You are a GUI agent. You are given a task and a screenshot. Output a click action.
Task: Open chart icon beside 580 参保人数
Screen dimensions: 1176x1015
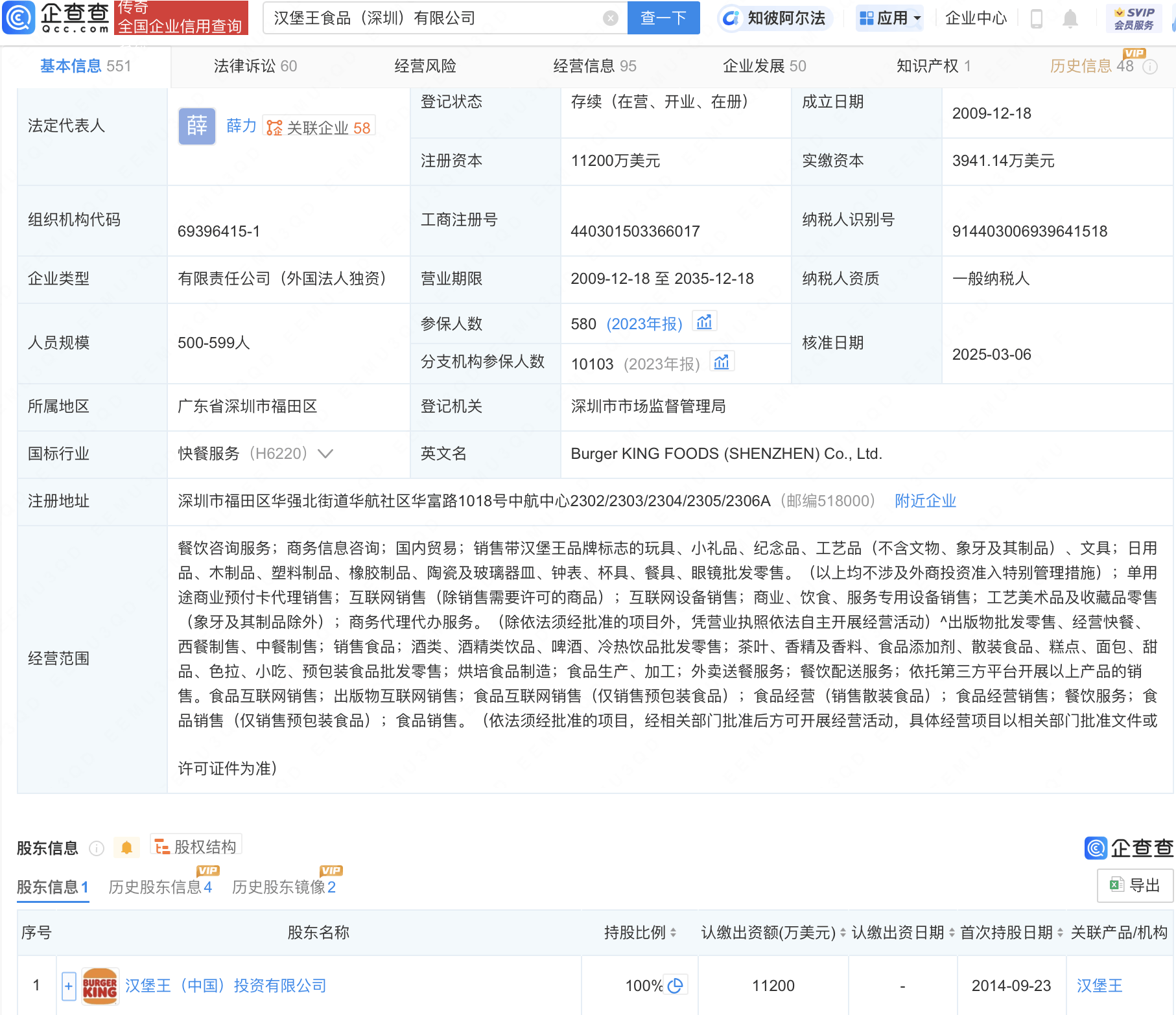[x=705, y=322]
